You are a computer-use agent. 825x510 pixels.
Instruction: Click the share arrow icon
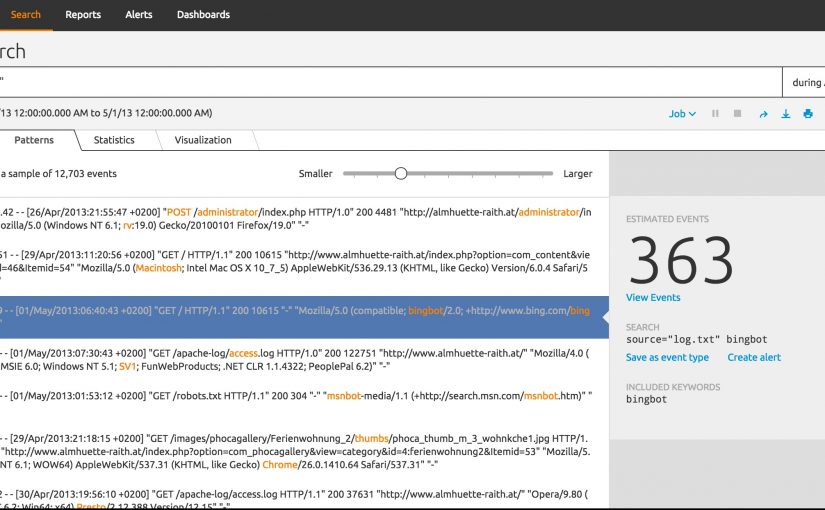tap(763, 114)
